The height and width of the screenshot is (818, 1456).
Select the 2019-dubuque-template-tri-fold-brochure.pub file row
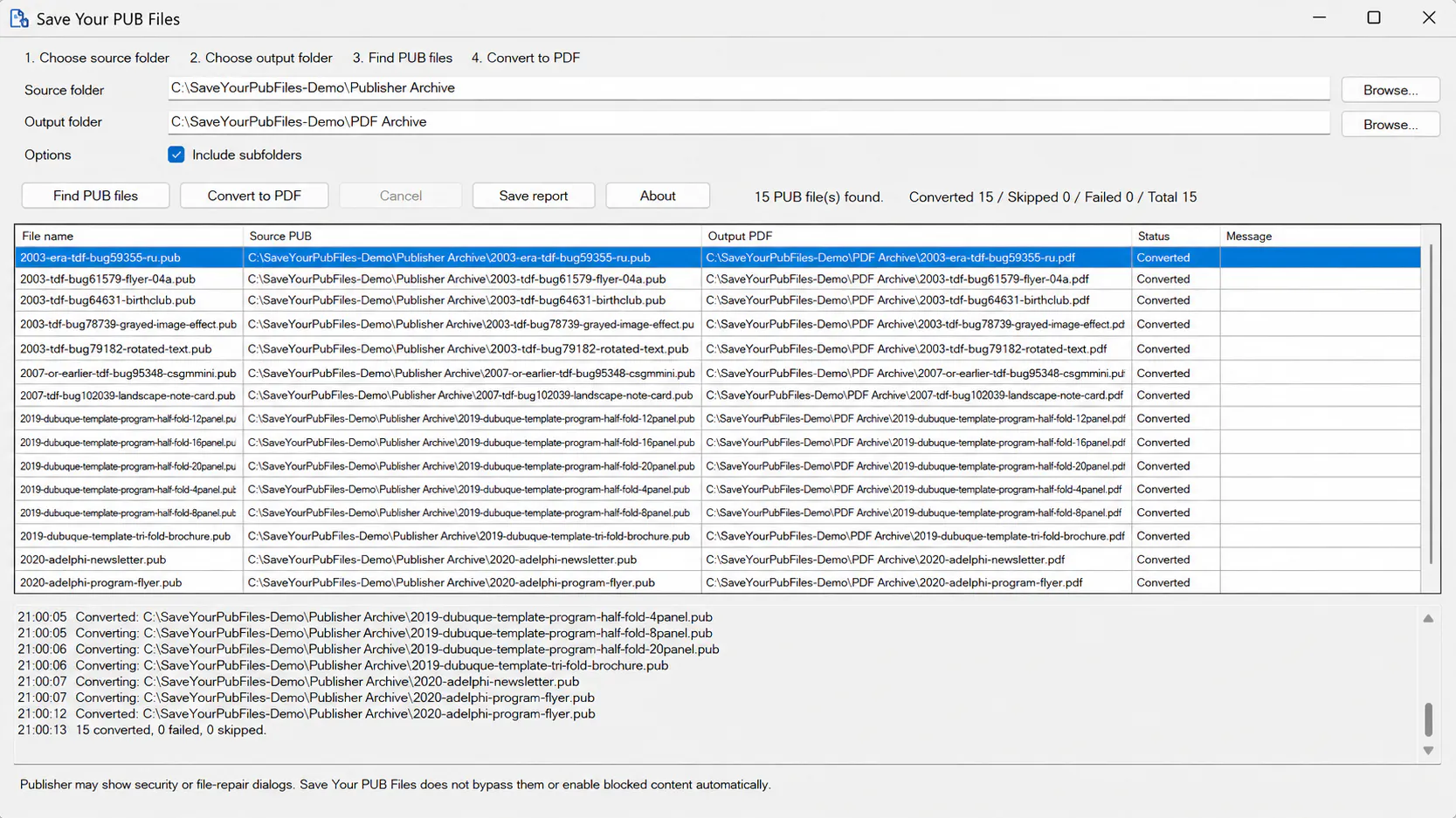[x=718, y=536]
